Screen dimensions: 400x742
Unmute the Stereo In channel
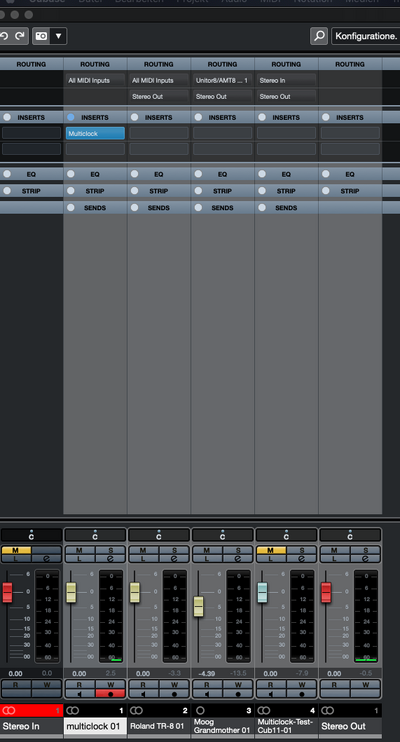[16, 550]
